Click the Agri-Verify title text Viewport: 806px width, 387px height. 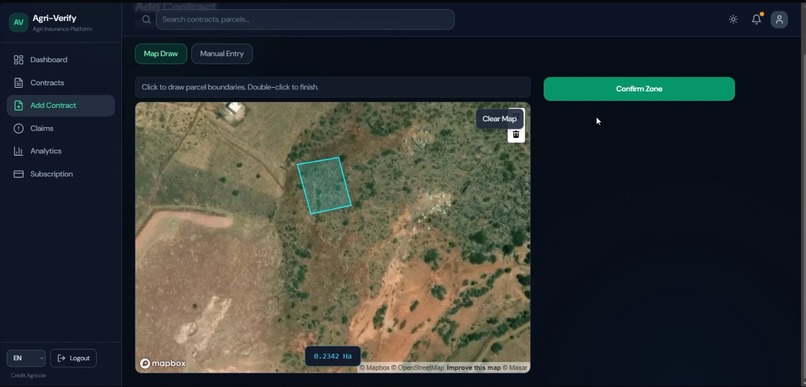click(x=54, y=19)
